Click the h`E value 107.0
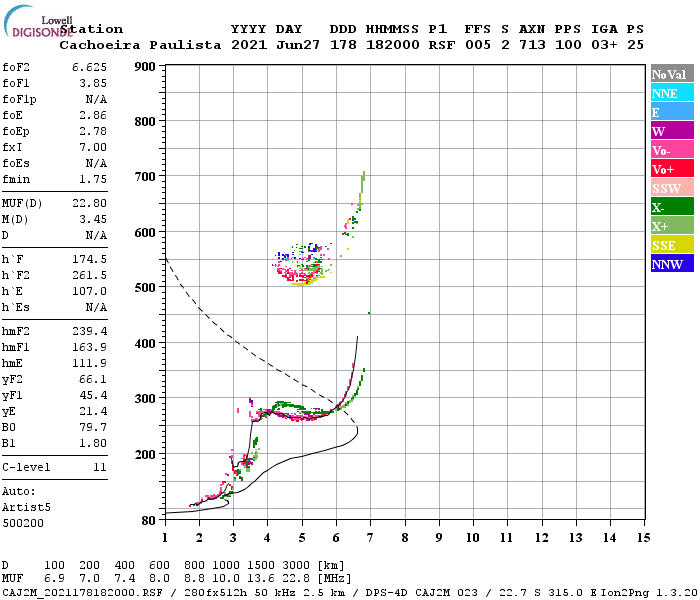 click(89, 291)
